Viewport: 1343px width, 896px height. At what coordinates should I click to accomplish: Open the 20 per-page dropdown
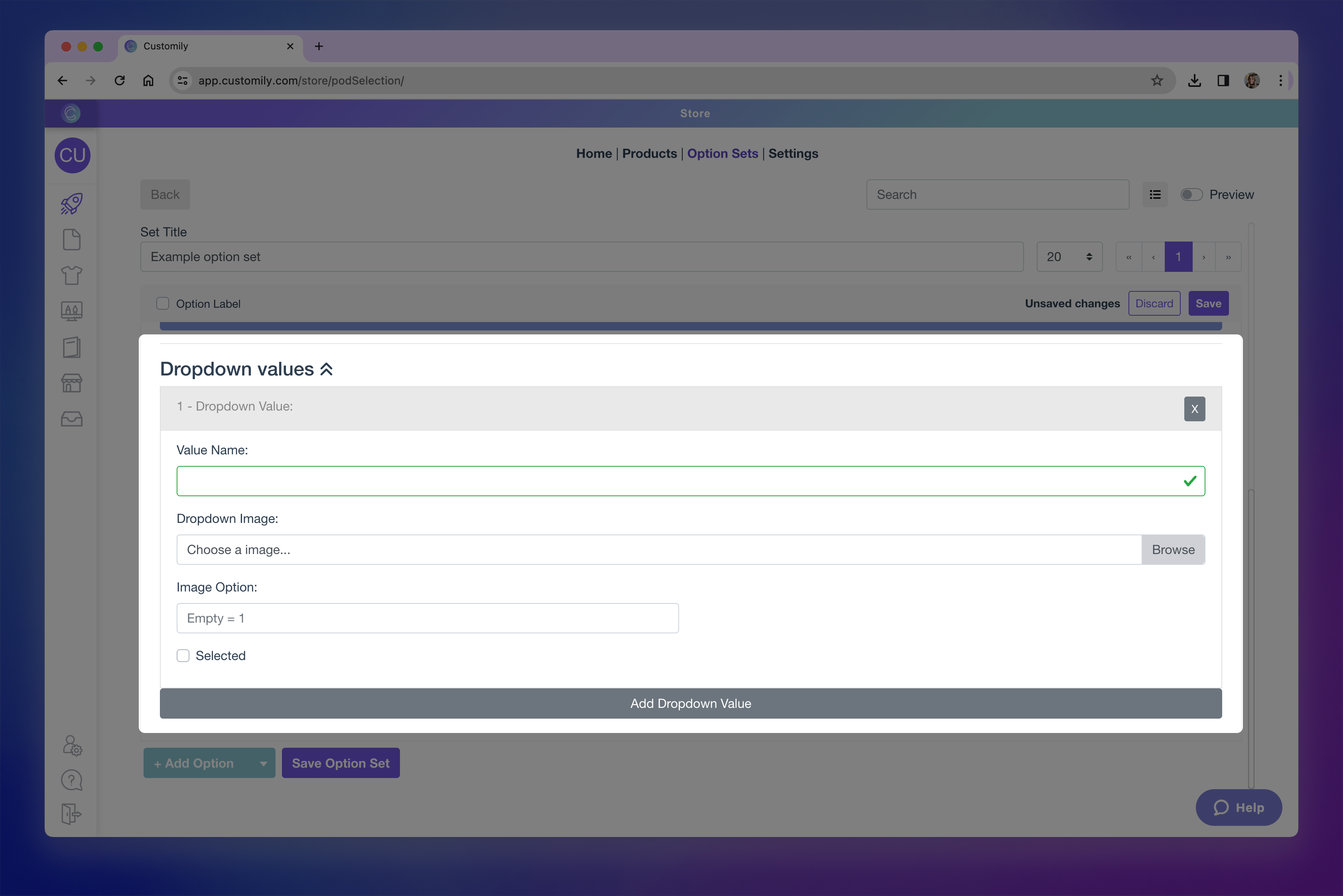[x=1069, y=257]
